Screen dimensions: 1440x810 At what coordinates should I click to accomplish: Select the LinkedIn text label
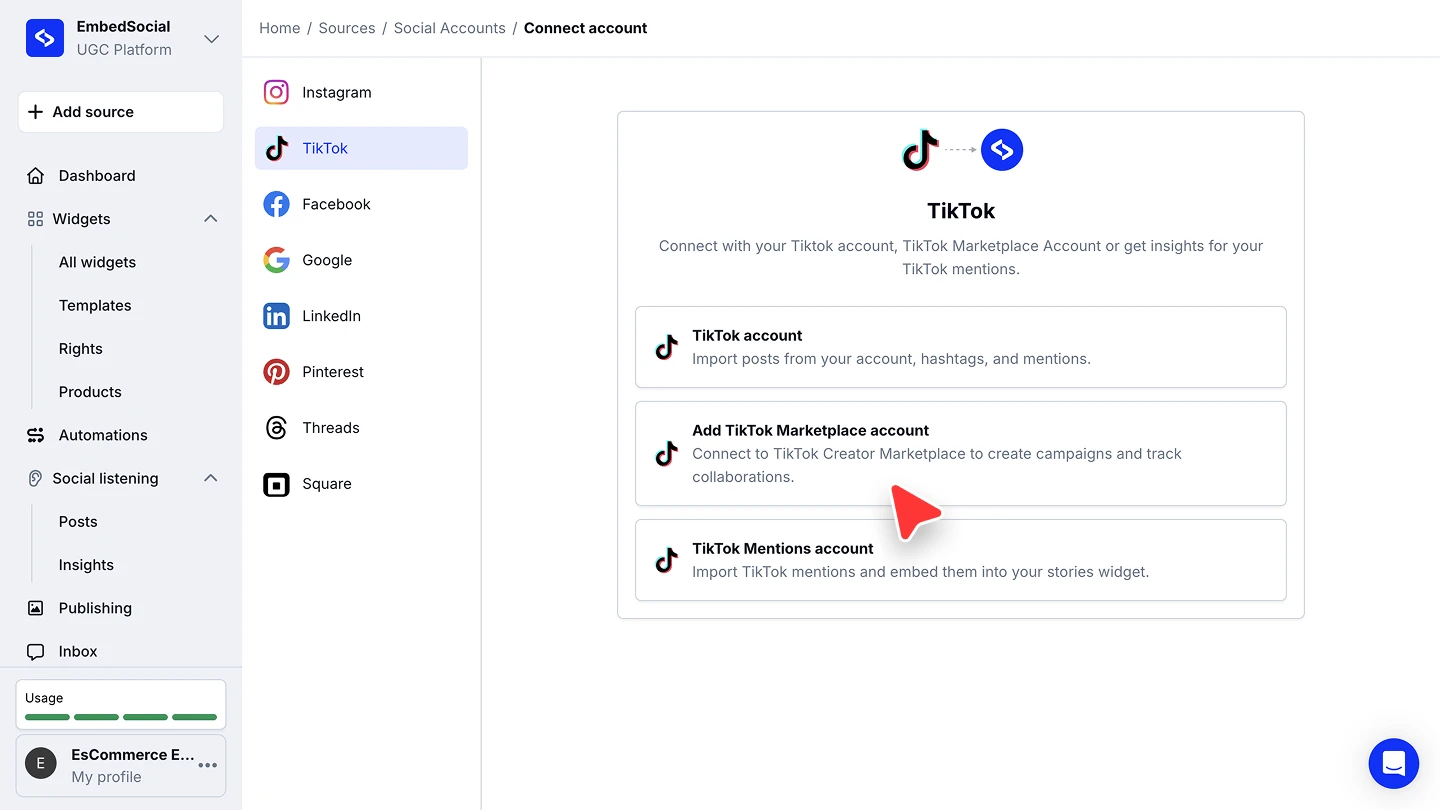coord(331,316)
